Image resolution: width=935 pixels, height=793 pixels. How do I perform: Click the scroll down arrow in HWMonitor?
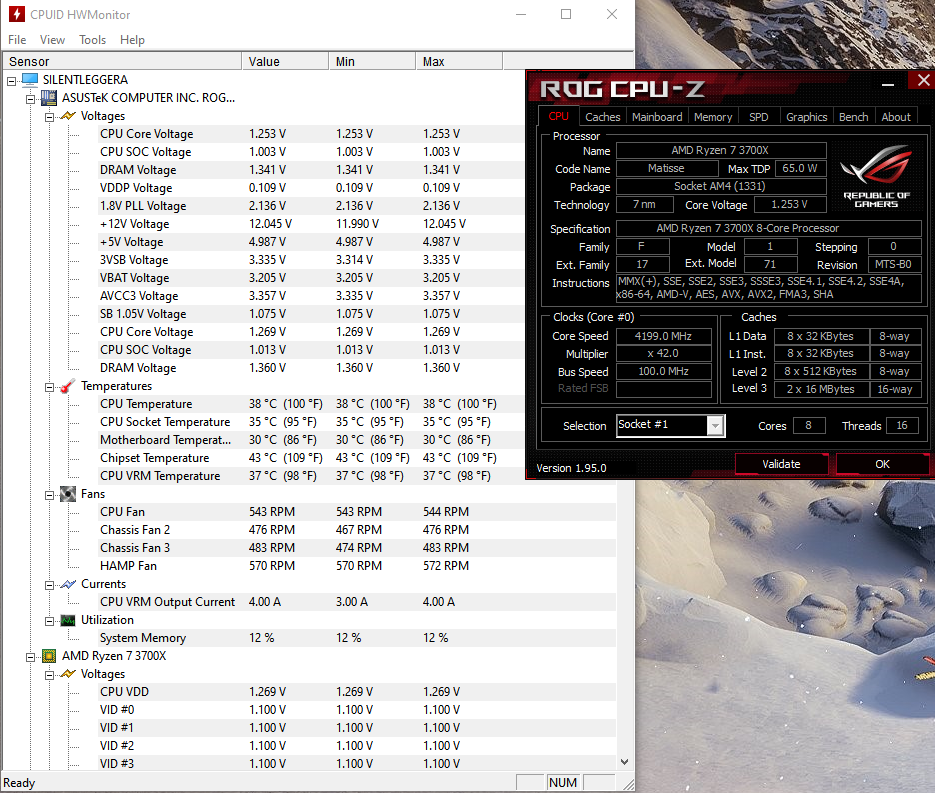(x=624, y=761)
